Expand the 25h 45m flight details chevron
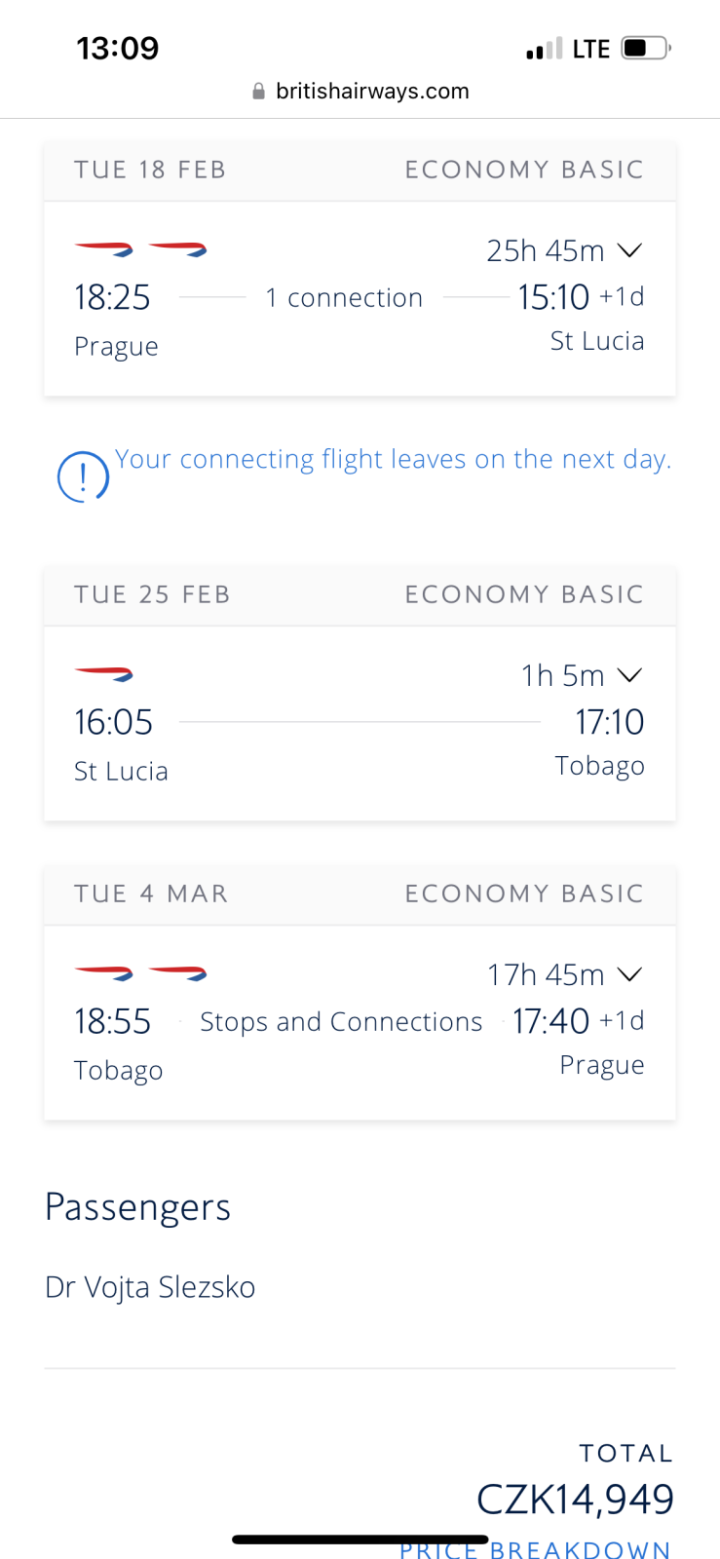Viewport: 720px width, 1559px height. pos(629,250)
